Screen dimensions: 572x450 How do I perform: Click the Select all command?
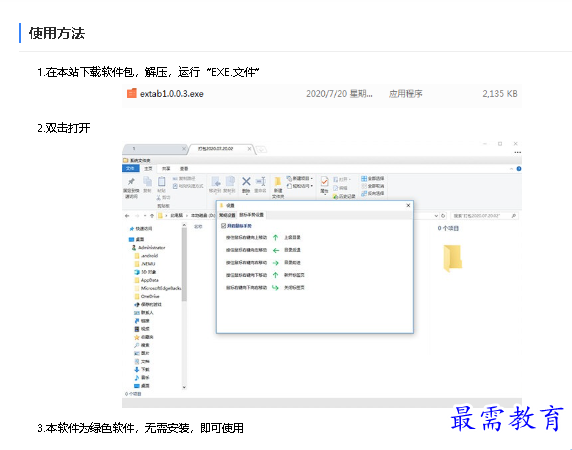pos(372,178)
